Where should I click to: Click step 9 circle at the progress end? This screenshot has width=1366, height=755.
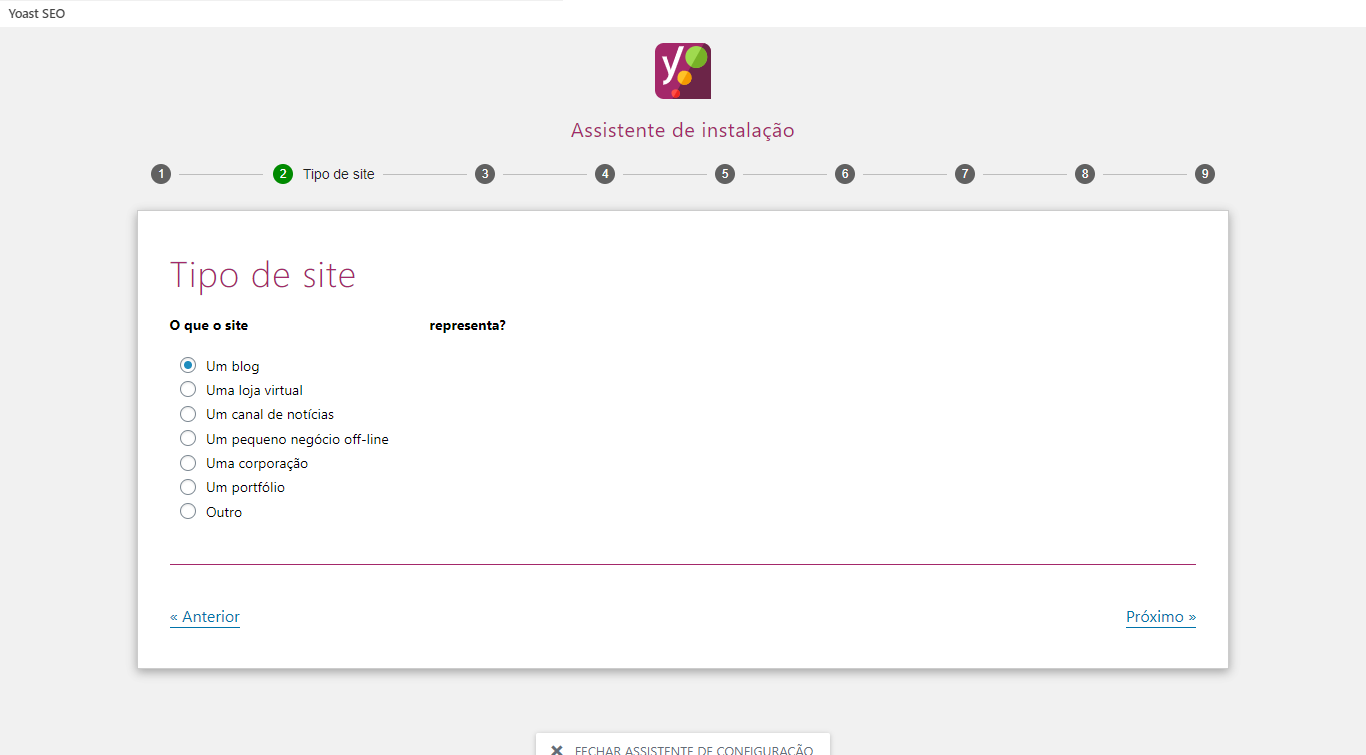(1205, 173)
